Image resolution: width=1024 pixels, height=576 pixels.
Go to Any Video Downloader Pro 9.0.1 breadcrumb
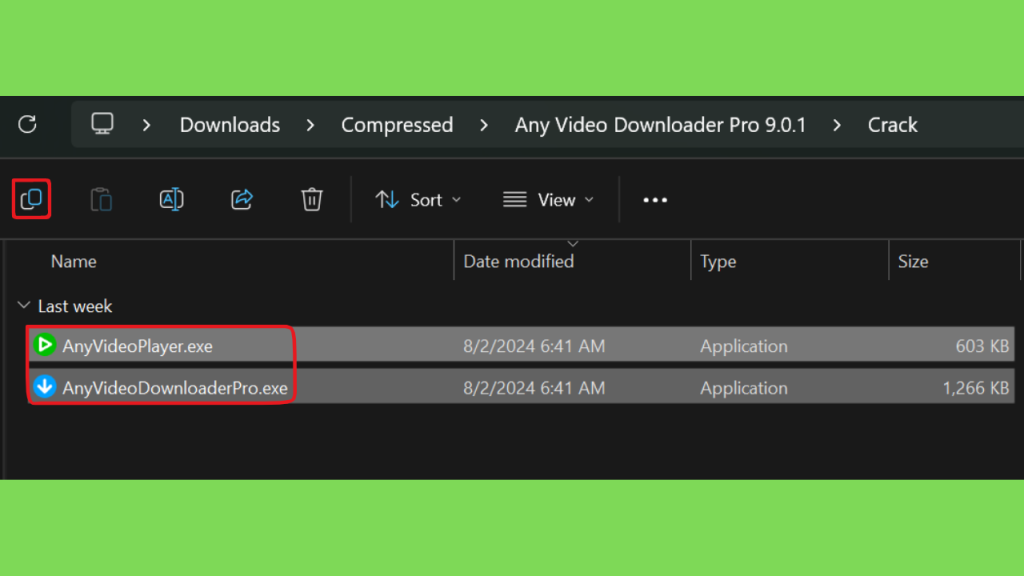click(660, 125)
